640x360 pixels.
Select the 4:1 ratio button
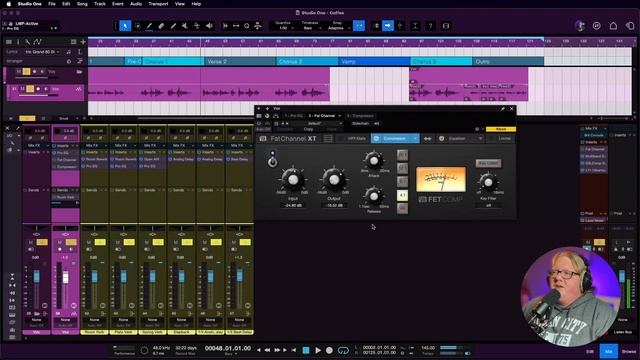[402, 195]
